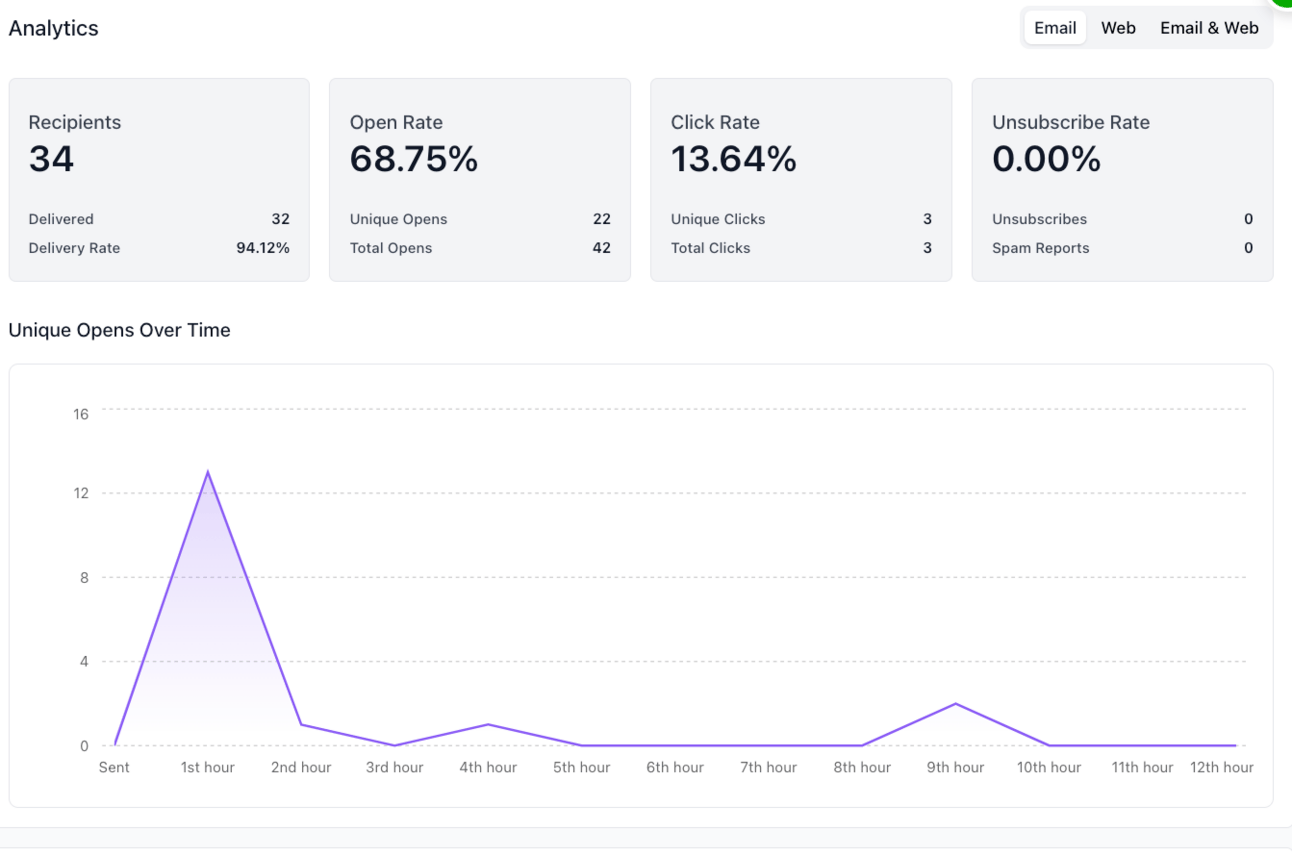
Task: Click the Sent x-axis label
Action: (x=114, y=767)
